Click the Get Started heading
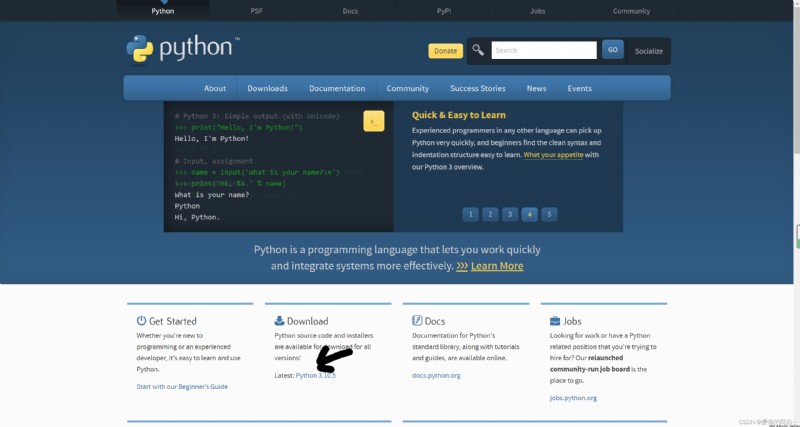 pos(172,321)
